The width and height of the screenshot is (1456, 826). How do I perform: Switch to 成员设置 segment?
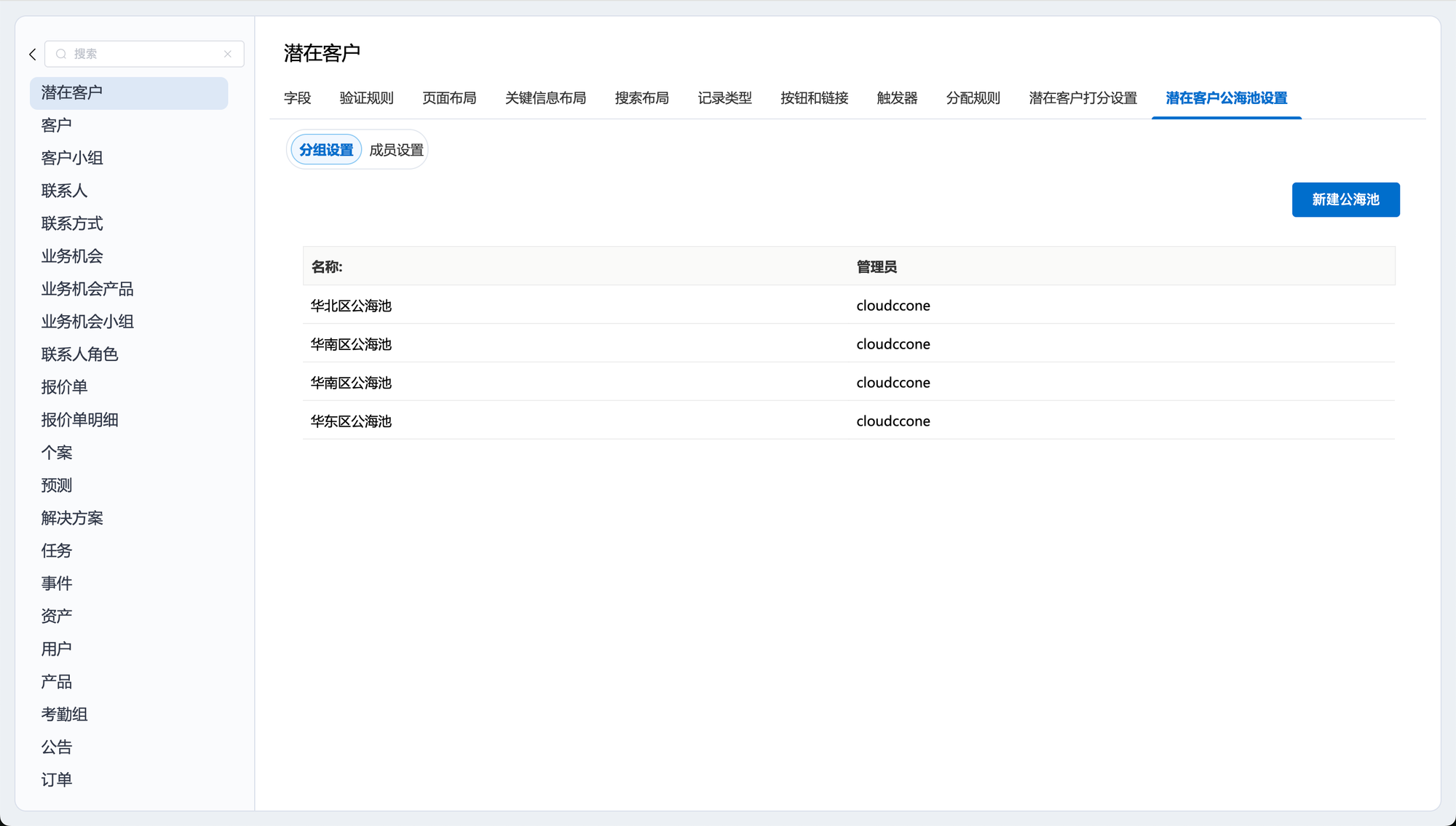coord(396,150)
